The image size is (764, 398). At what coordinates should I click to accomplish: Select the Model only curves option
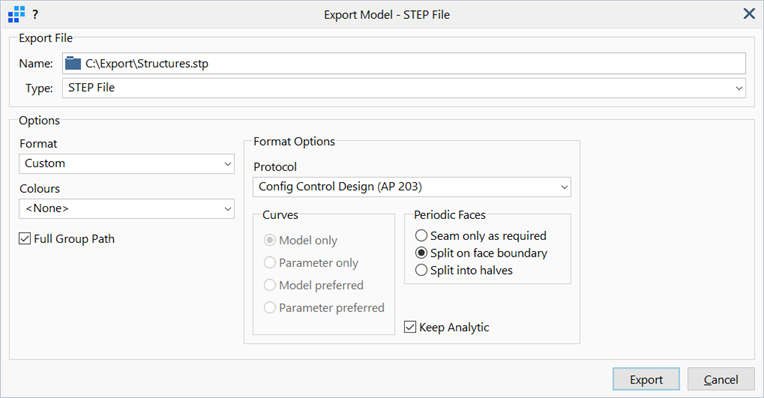(x=269, y=240)
